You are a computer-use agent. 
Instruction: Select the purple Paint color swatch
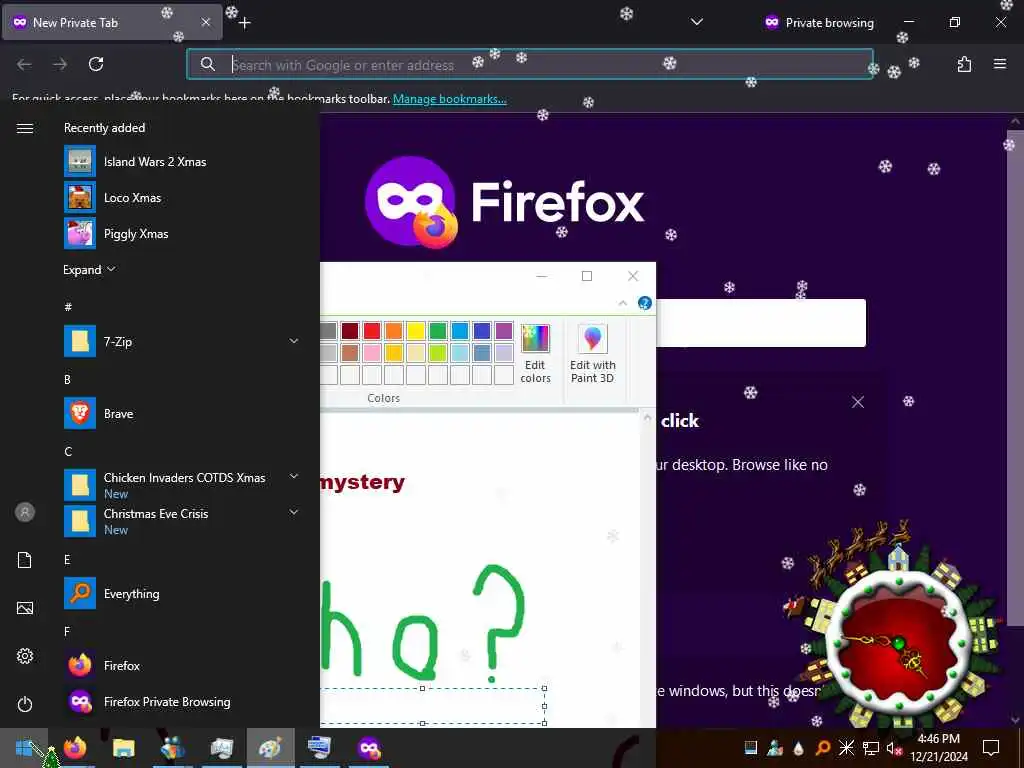(x=504, y=331)
